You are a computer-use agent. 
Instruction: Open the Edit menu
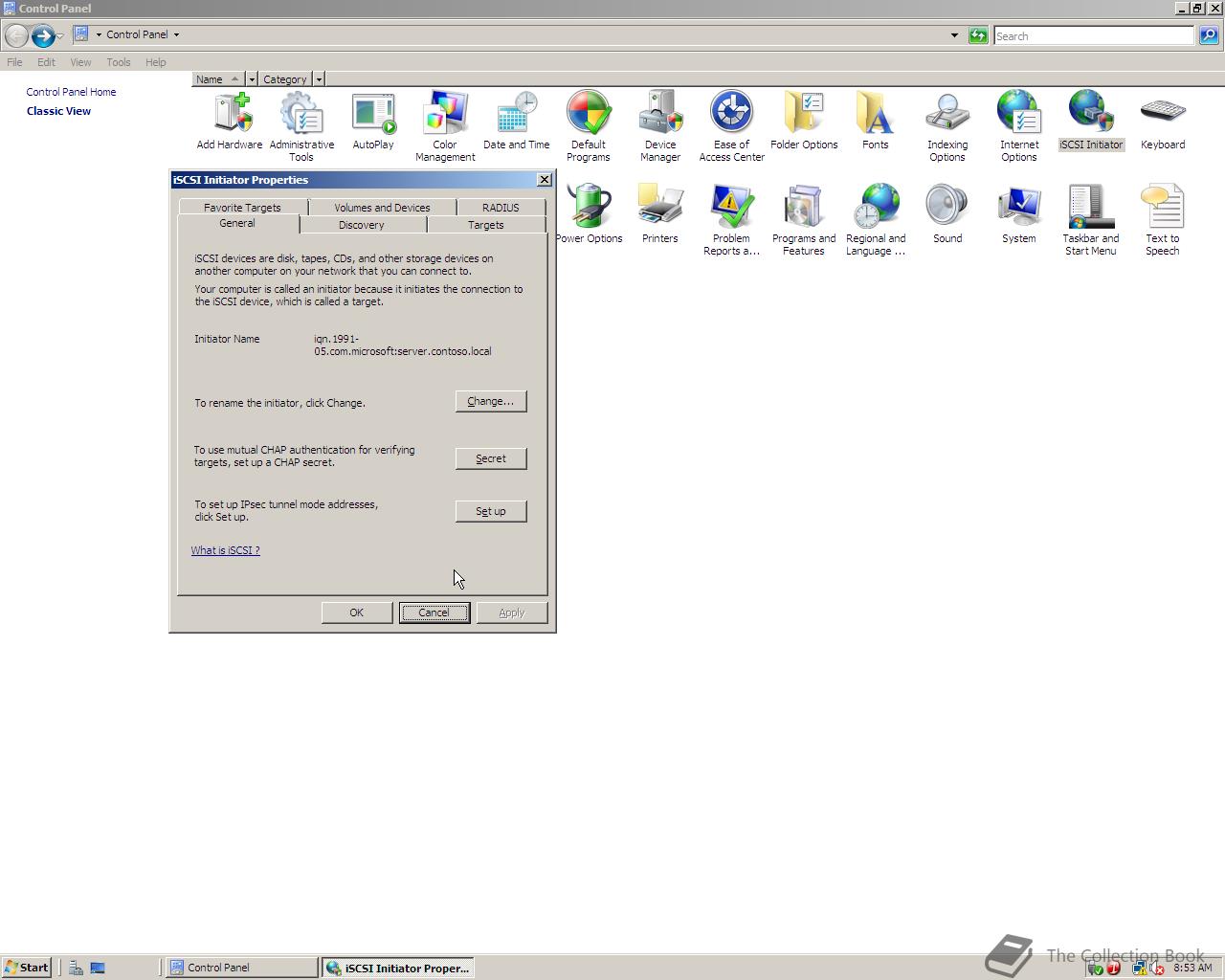(46, 62)
